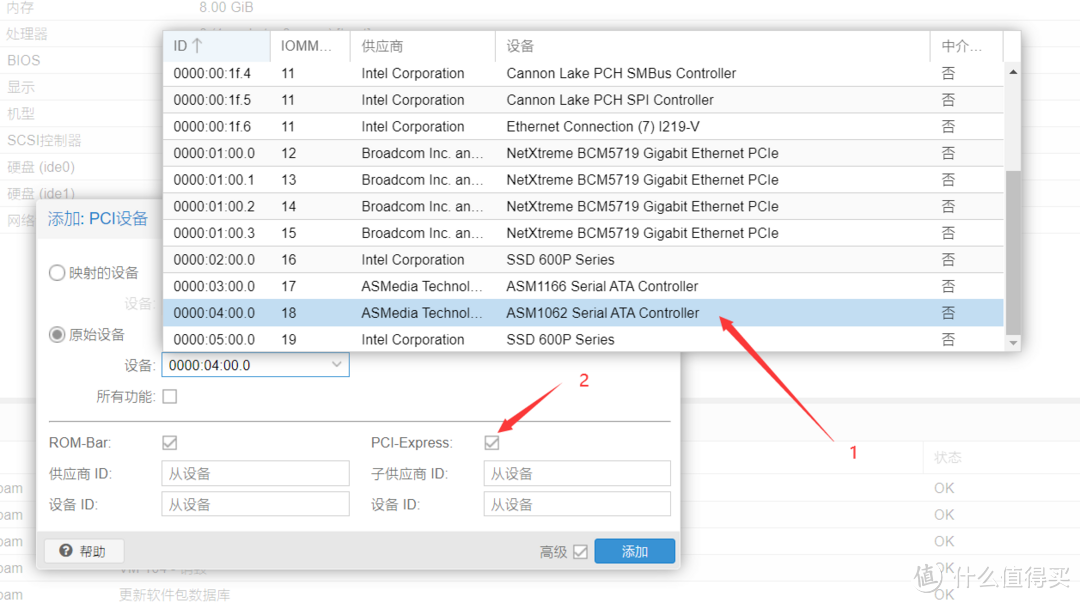Select the 映射的设备 radio button
The height and width of the screenshot is (603, 1080).
(57, 273)
